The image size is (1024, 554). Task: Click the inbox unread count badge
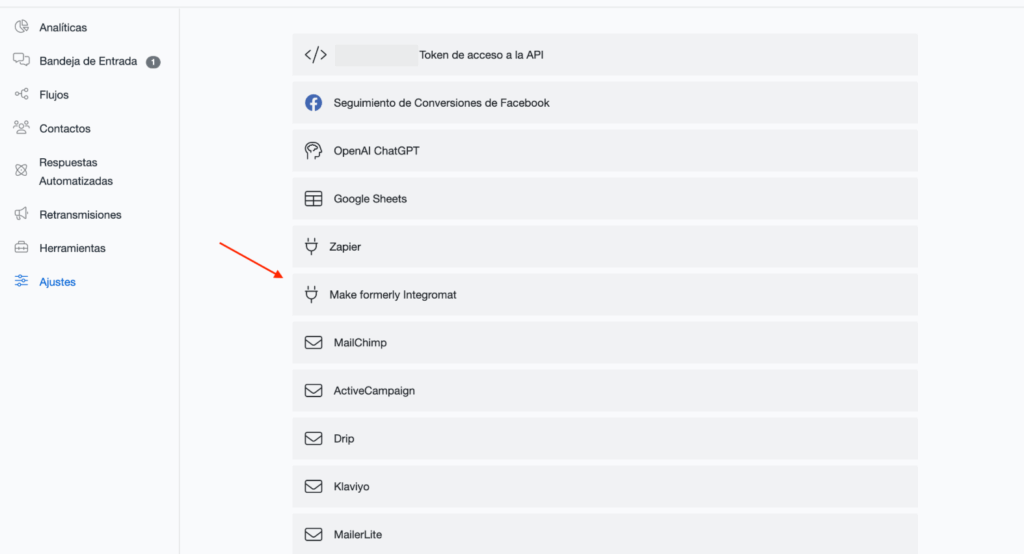click(153, 62)
